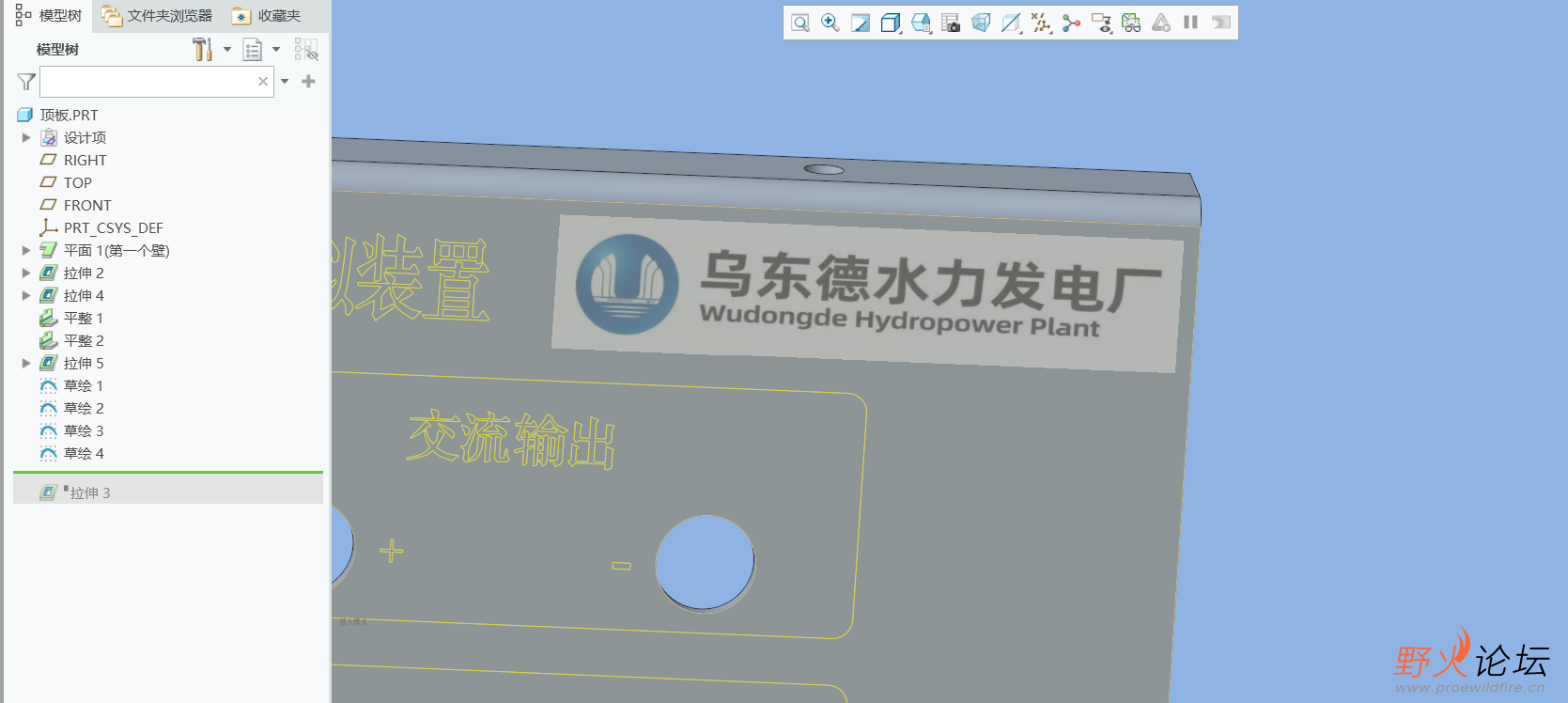Screen dimensions: 1568x703
Task: Click the tree columns list icon
Action: pyautogui.click(x=252, y=50)
